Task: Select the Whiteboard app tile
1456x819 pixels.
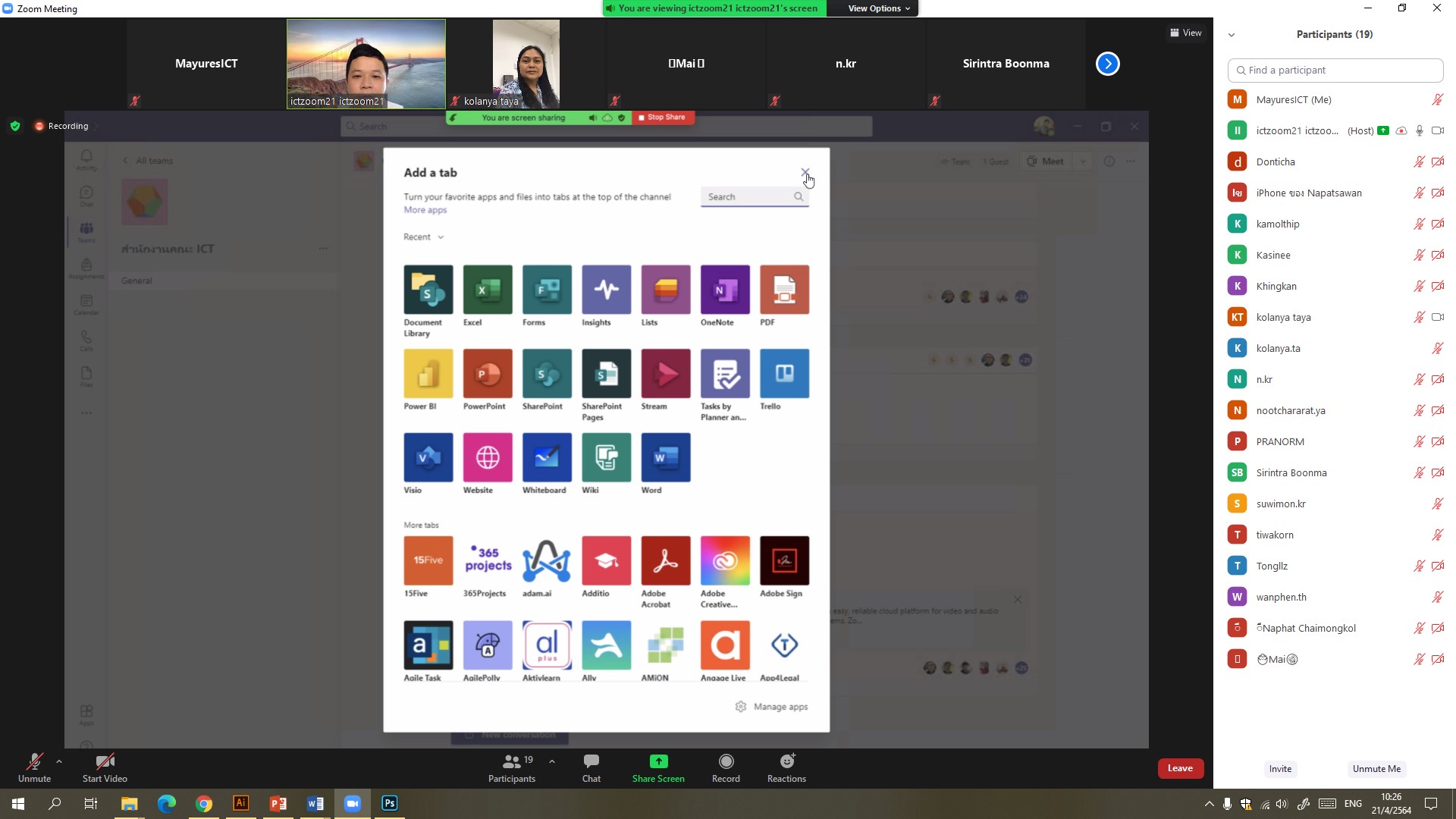Action: [x=547, y=457]
